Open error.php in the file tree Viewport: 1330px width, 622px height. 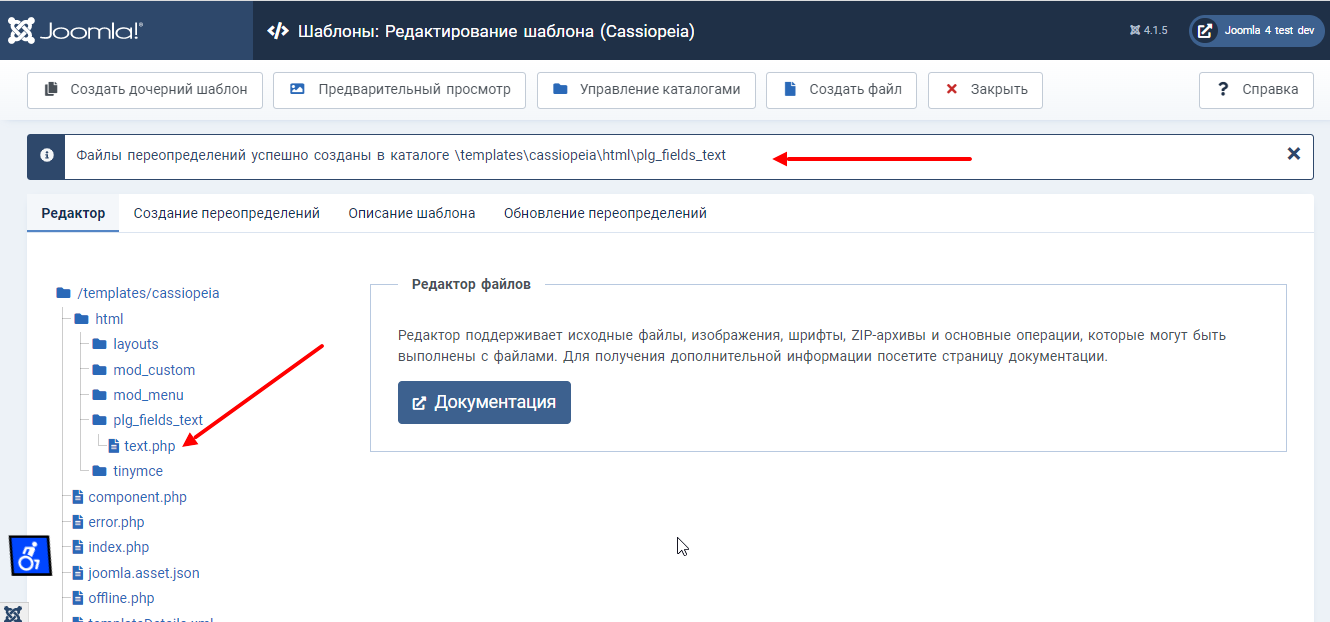(116, 522)
